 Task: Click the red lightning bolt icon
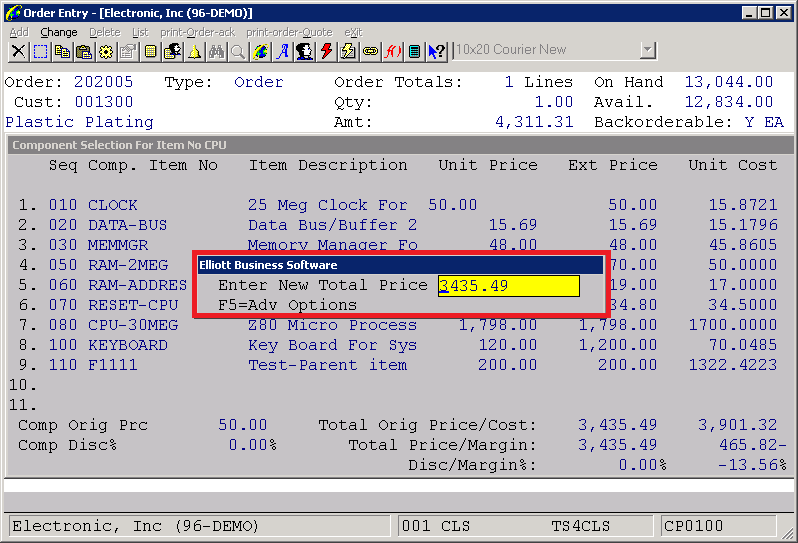pos(326,51)
